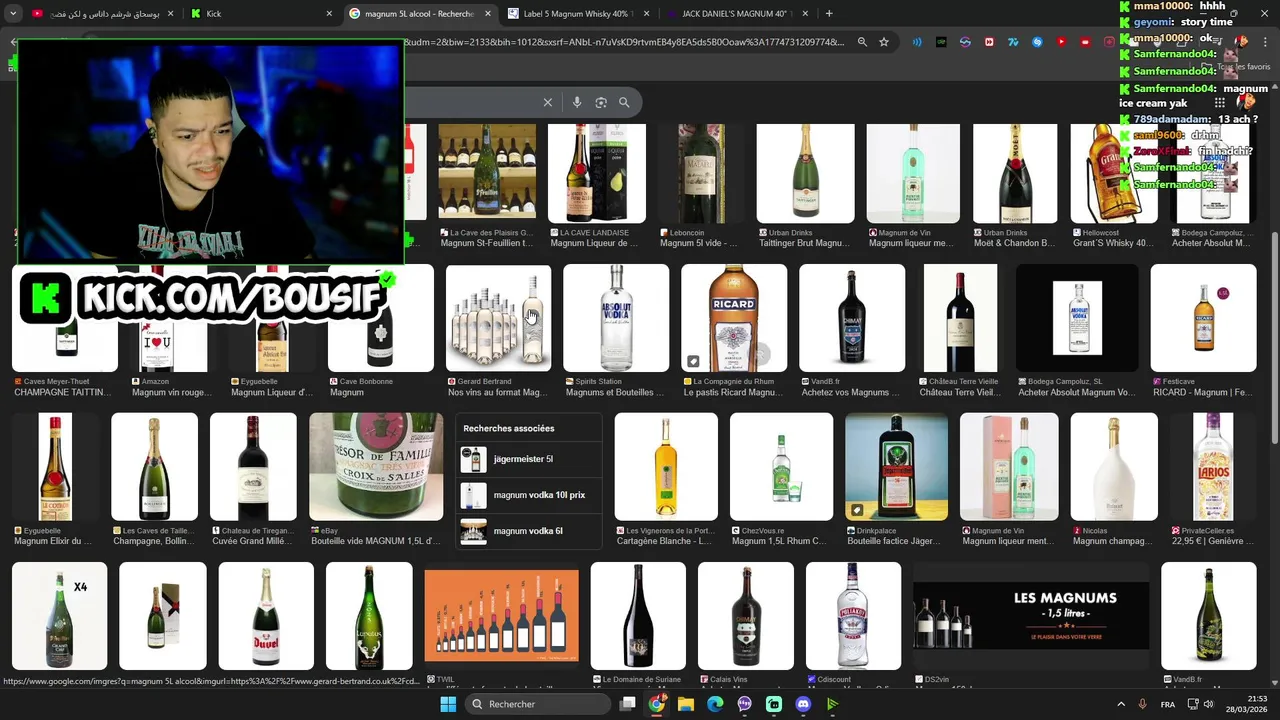Open the teal 7TV extension icon
The height and width of the screenshot is (720, 1280).
pos(1013,42)
